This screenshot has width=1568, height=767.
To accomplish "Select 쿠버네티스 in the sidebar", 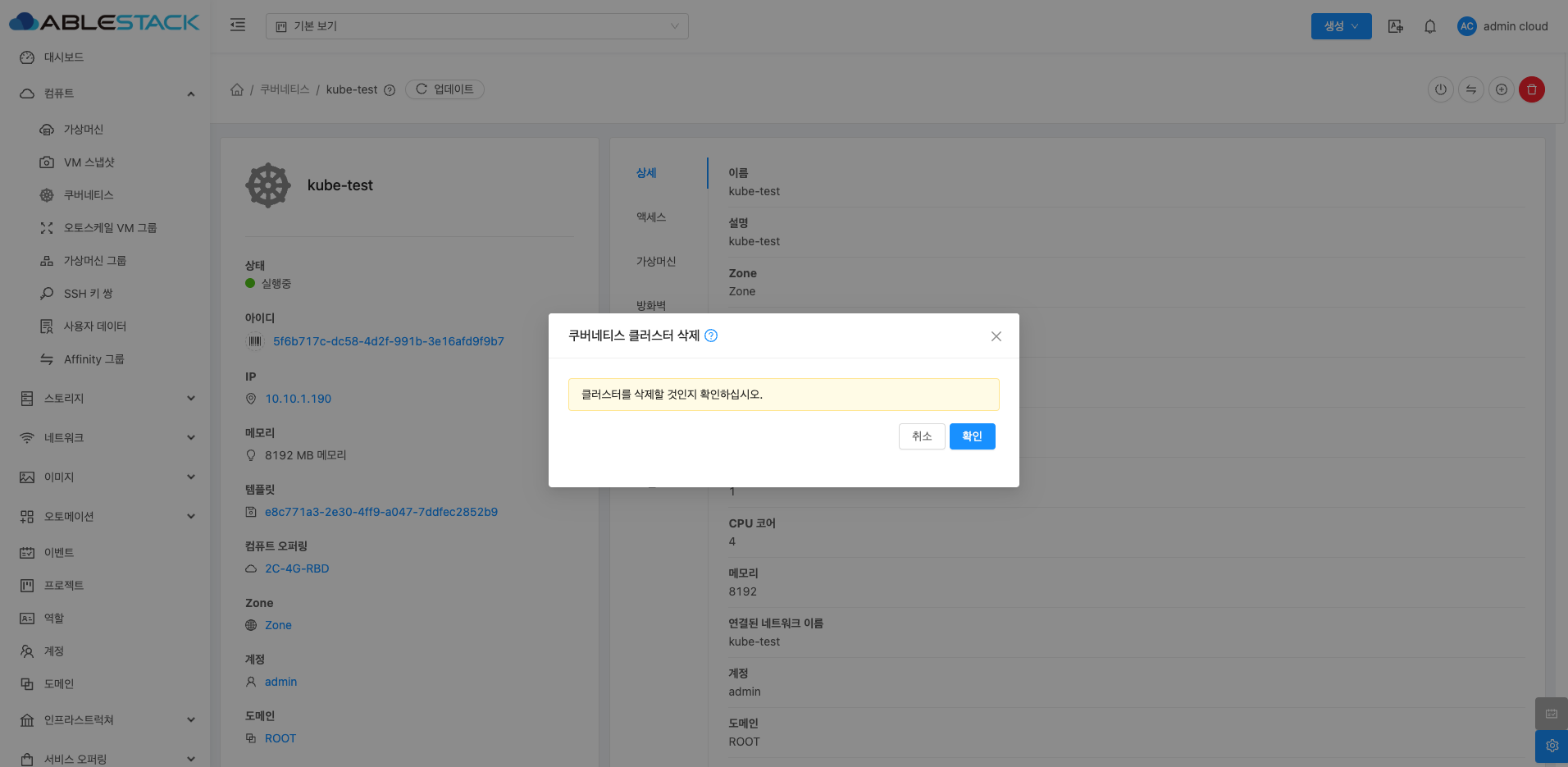I will [89, 195].
